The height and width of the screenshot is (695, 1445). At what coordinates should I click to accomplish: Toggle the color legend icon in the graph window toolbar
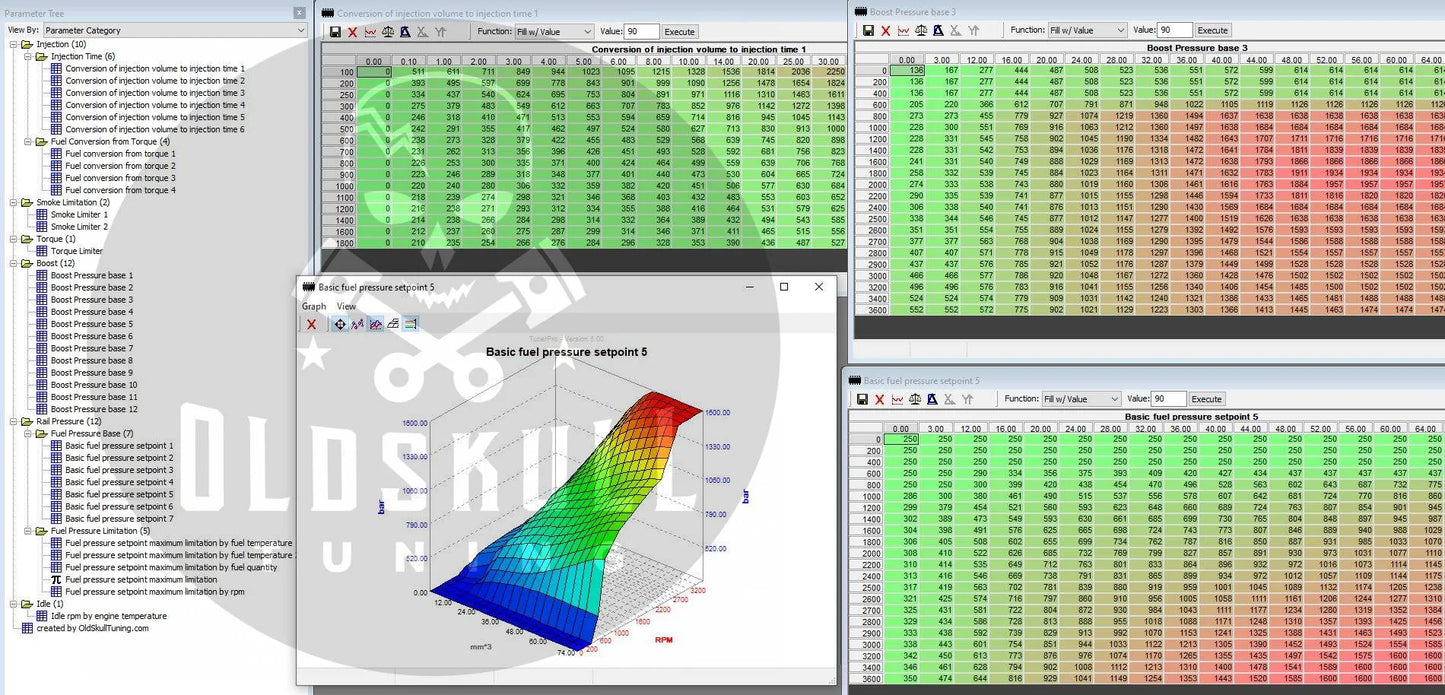411,324
